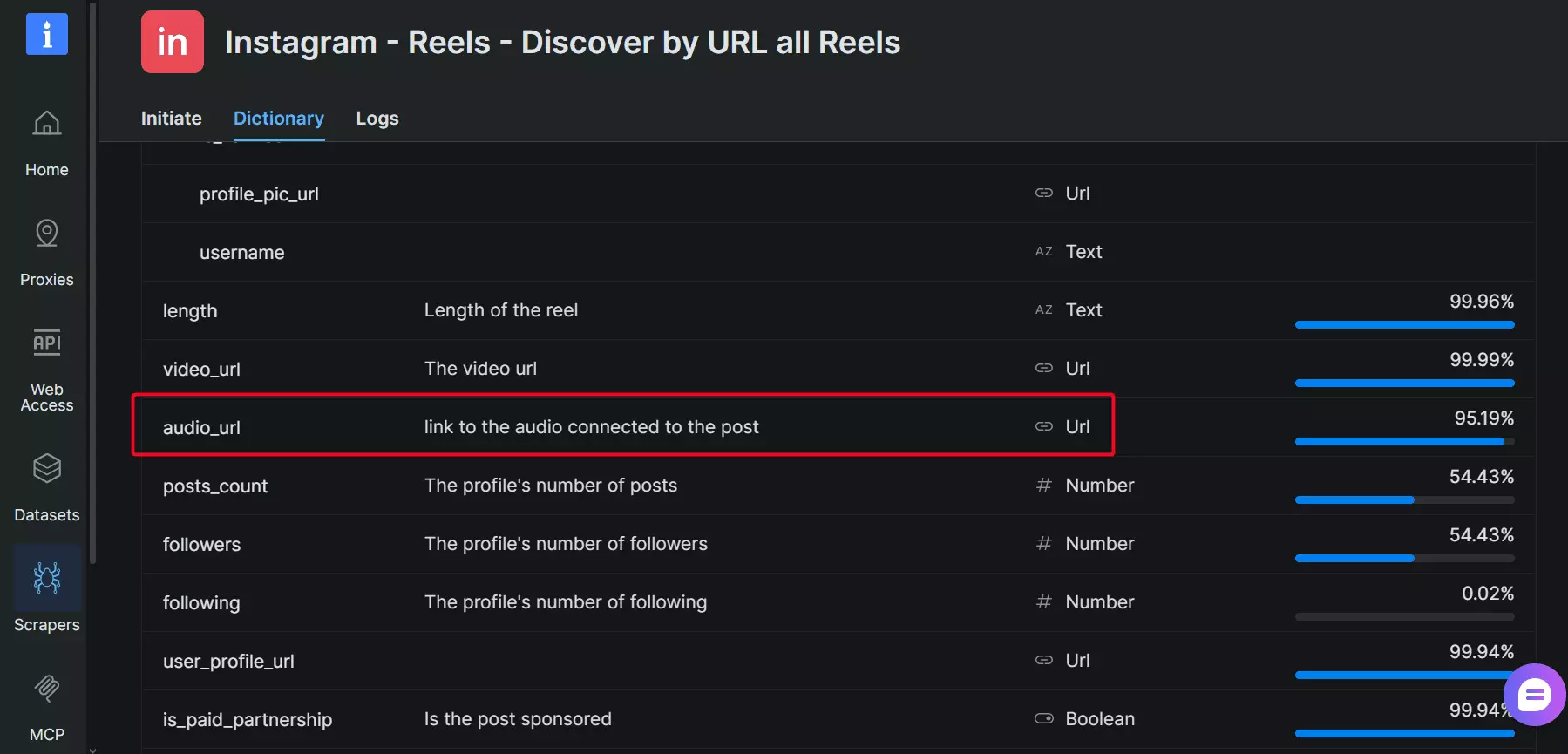This screenshot has width=1568, height=754.
Task: Click the 99.96% progress bar for length
Action: tap(1404, 324)
